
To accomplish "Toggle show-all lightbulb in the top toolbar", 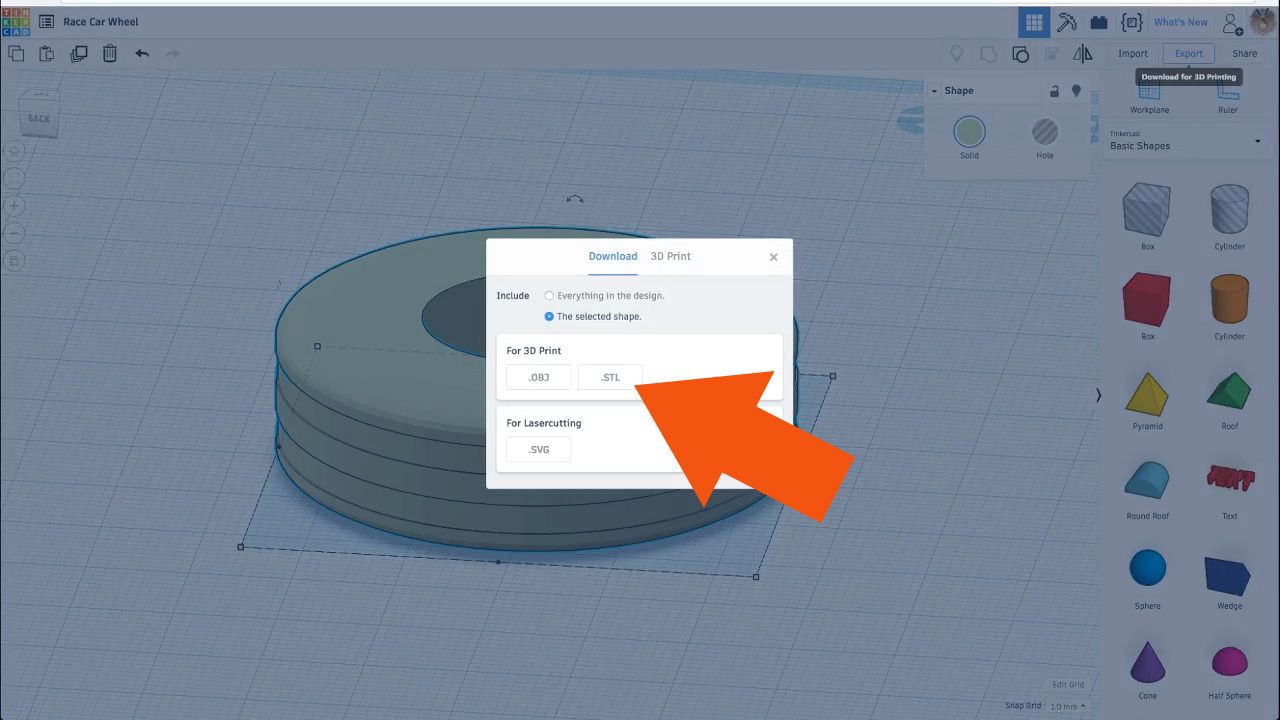I will [957, 54].
